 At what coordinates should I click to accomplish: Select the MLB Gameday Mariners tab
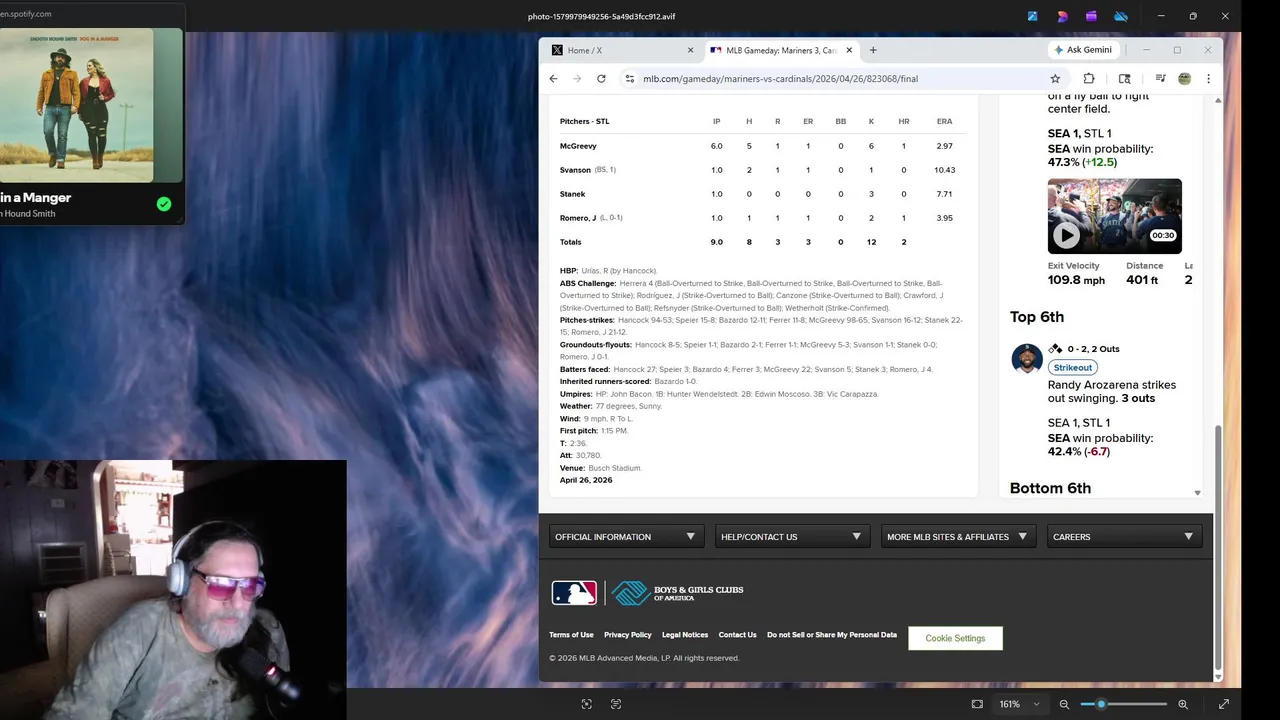[780, 50]
